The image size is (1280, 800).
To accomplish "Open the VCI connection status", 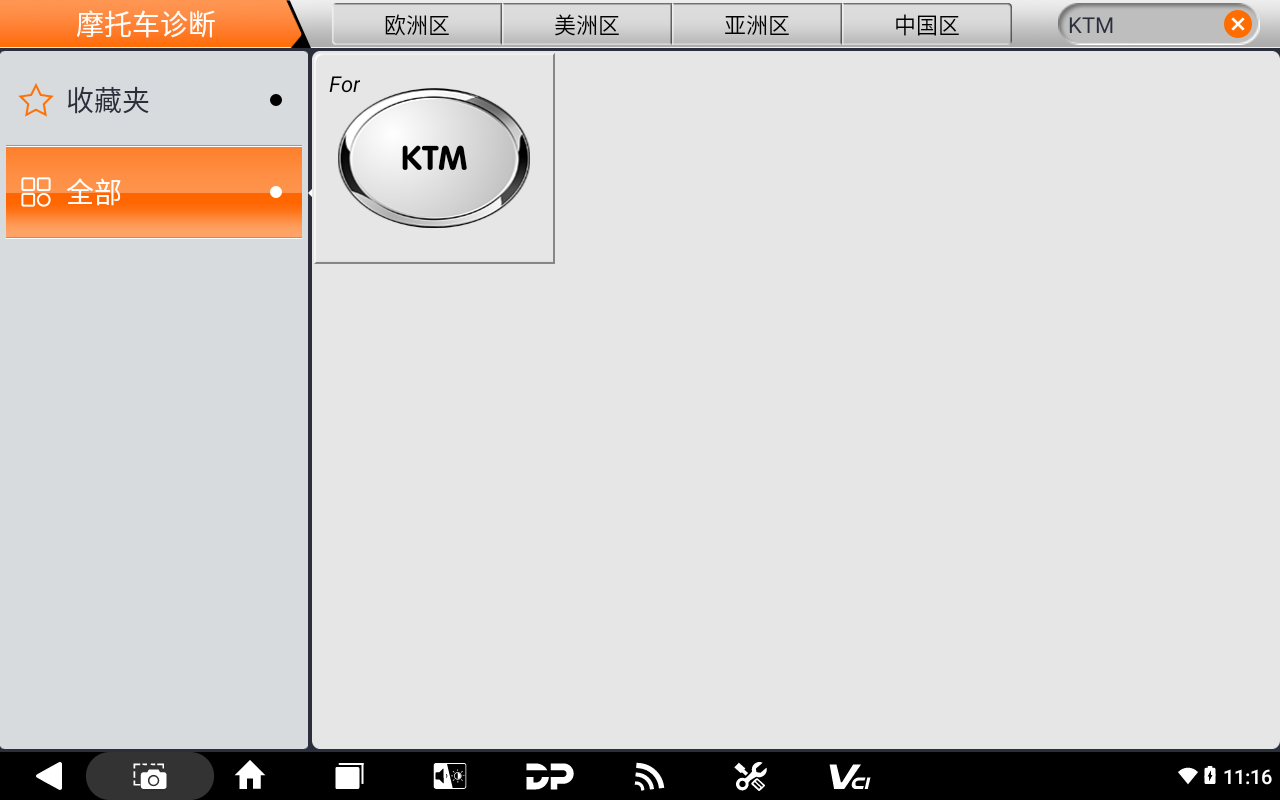I will (x=850, y=776).
